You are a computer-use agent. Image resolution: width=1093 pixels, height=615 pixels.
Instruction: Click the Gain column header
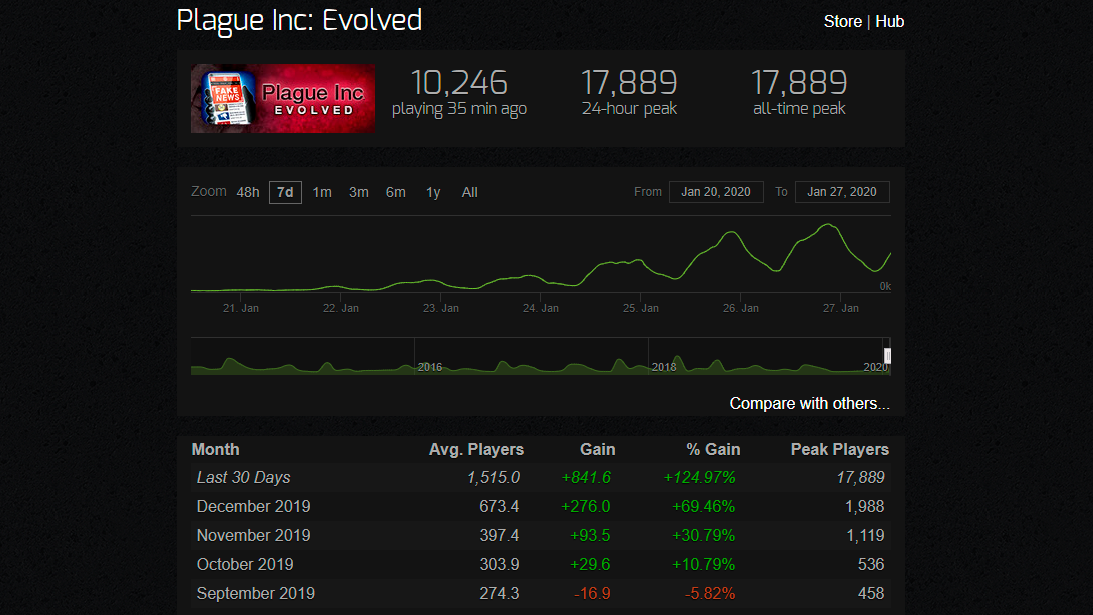coord(597,450)
